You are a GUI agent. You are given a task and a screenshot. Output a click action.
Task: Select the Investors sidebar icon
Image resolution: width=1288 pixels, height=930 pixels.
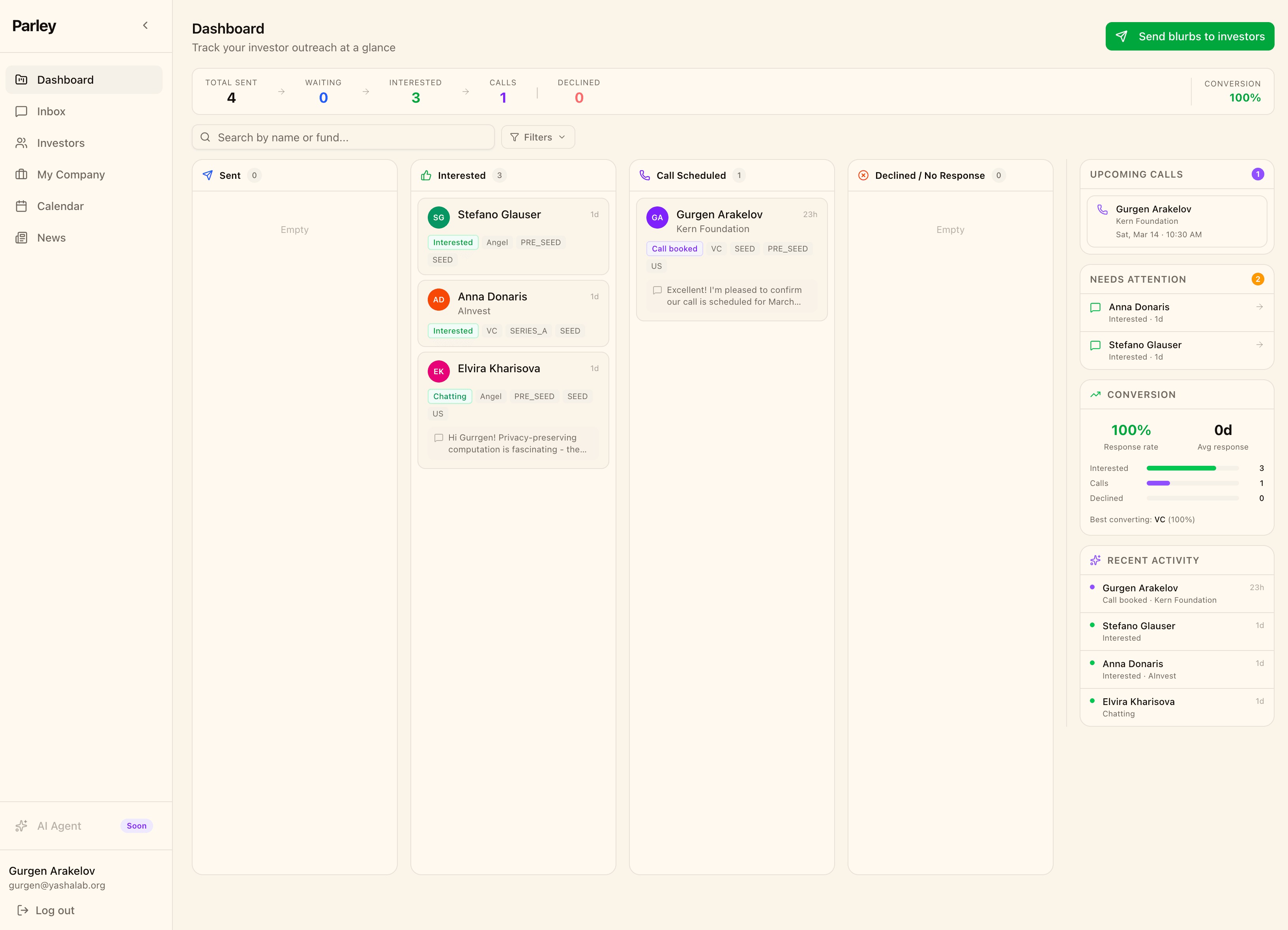click(x=22, y=142)
